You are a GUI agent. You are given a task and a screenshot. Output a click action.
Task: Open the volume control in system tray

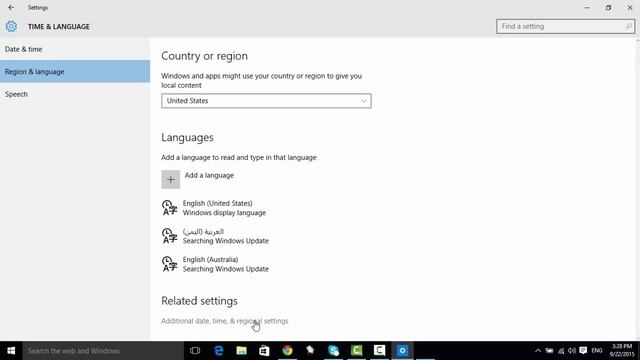tap(572, 351)
